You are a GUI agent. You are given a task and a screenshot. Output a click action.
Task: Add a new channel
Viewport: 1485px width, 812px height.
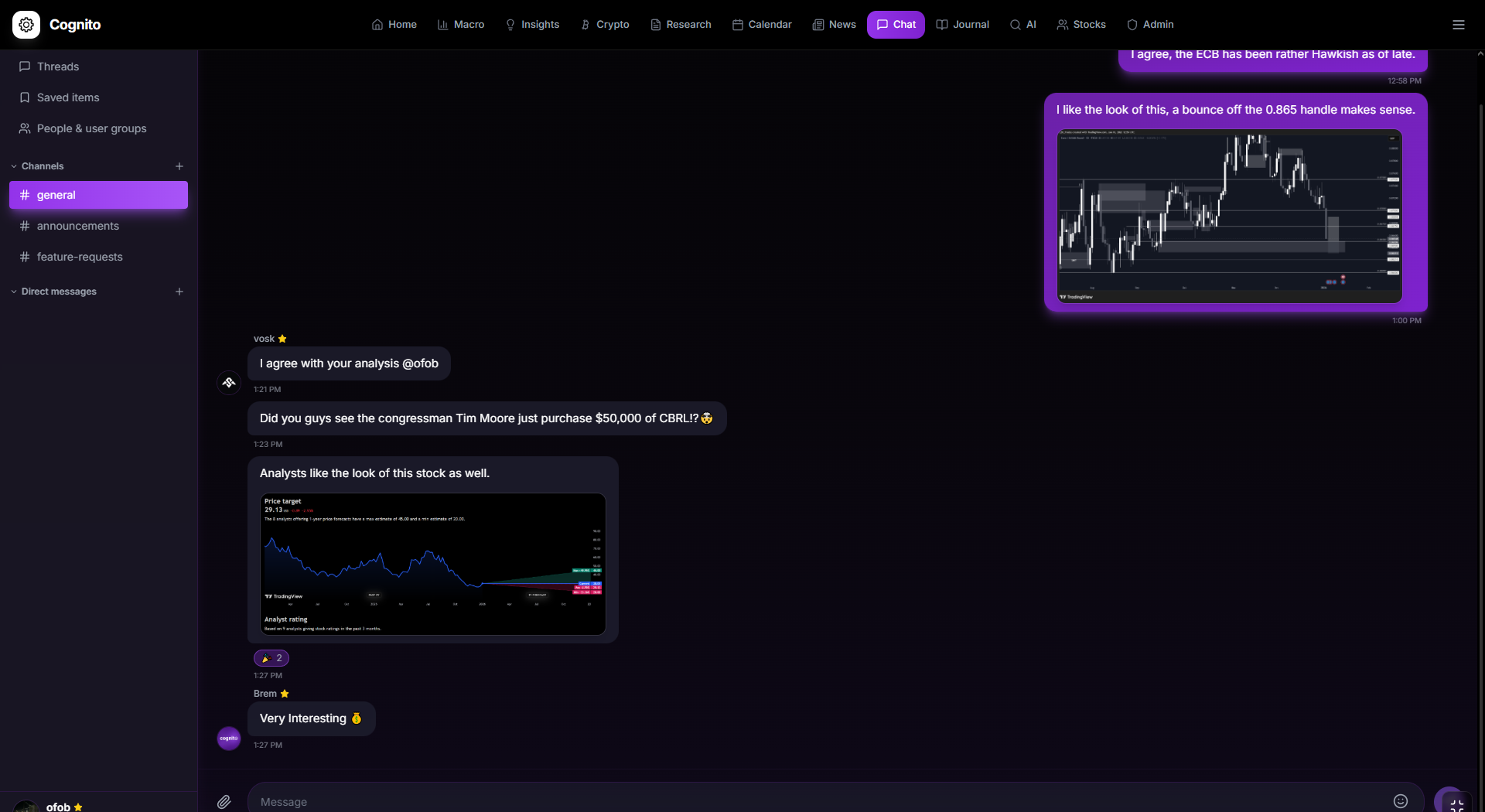click(179, 165)
